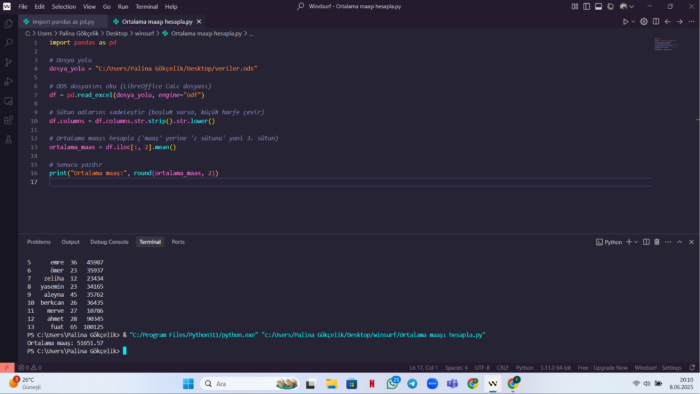Select the Terminal panel tab
700x394 pixels.
click(150, 242)
